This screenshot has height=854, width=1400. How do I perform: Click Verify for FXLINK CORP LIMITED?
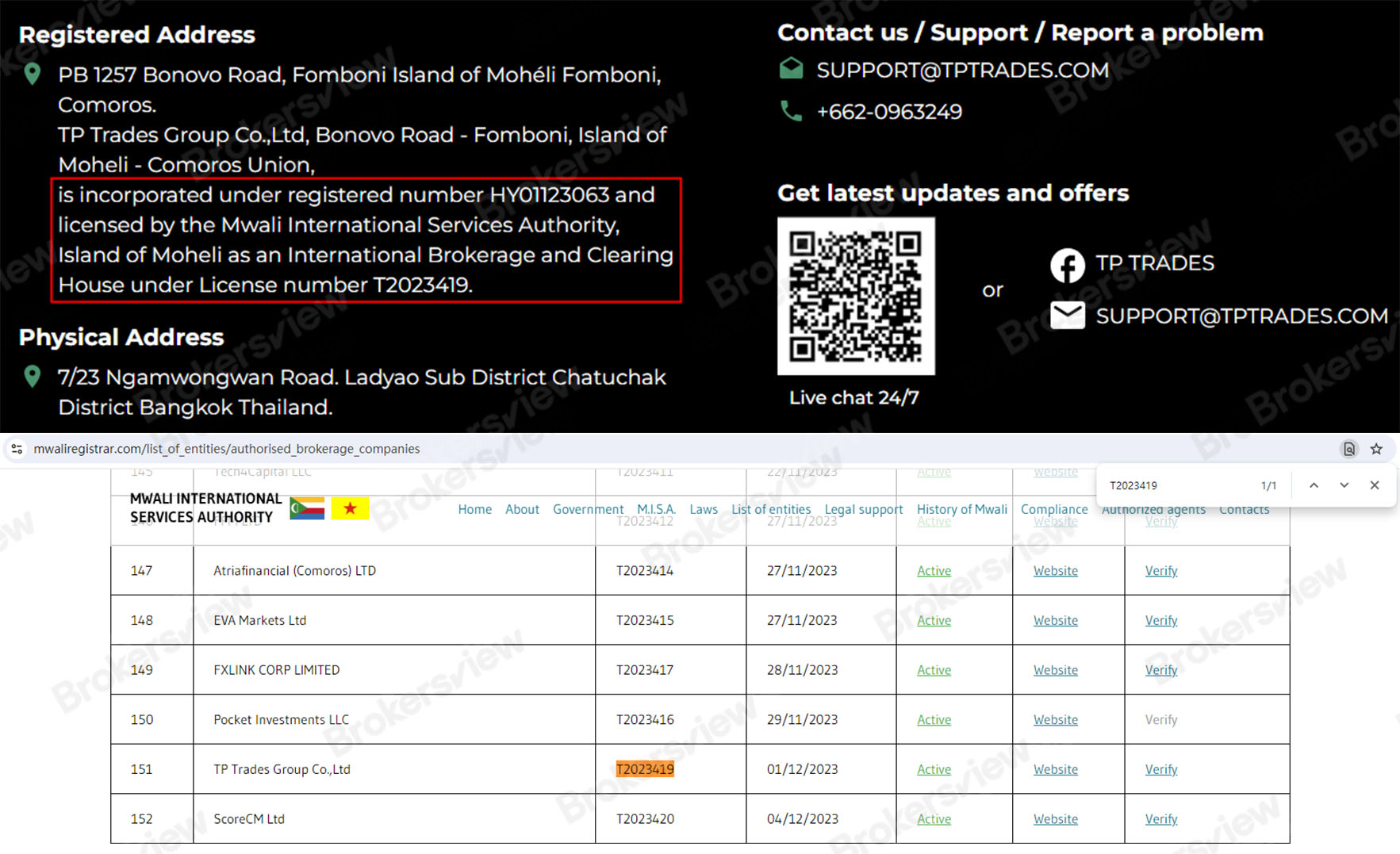click(1161, 670)
